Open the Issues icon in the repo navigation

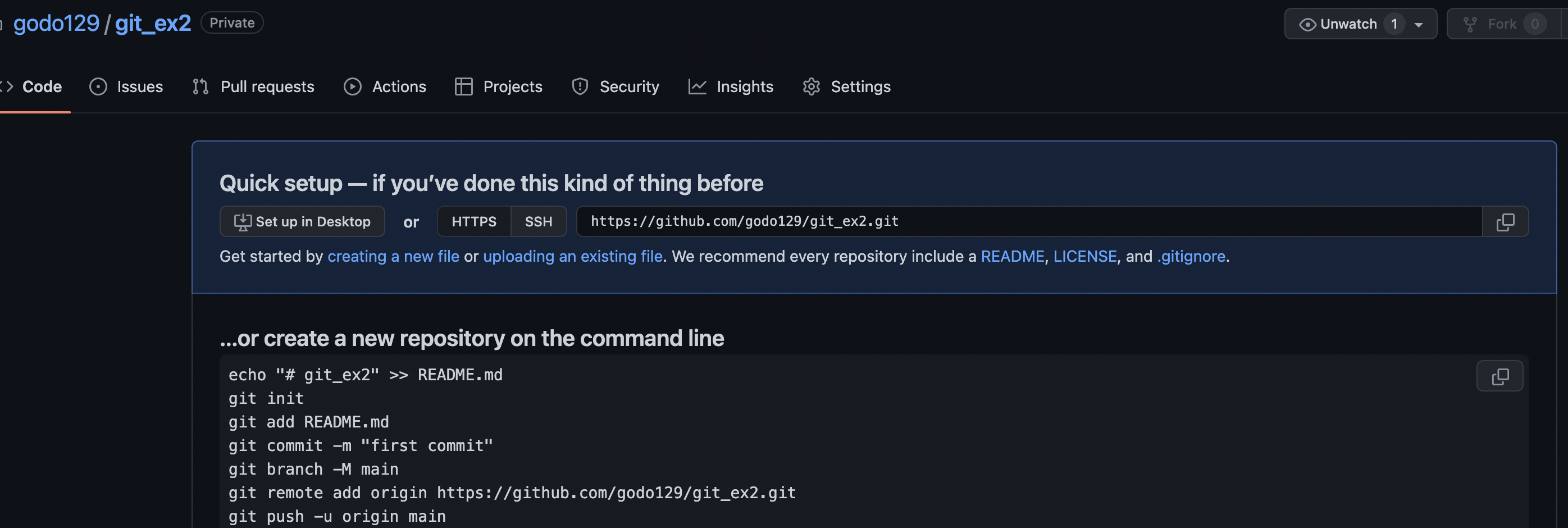pyautogui.click(x=98, y=87)
